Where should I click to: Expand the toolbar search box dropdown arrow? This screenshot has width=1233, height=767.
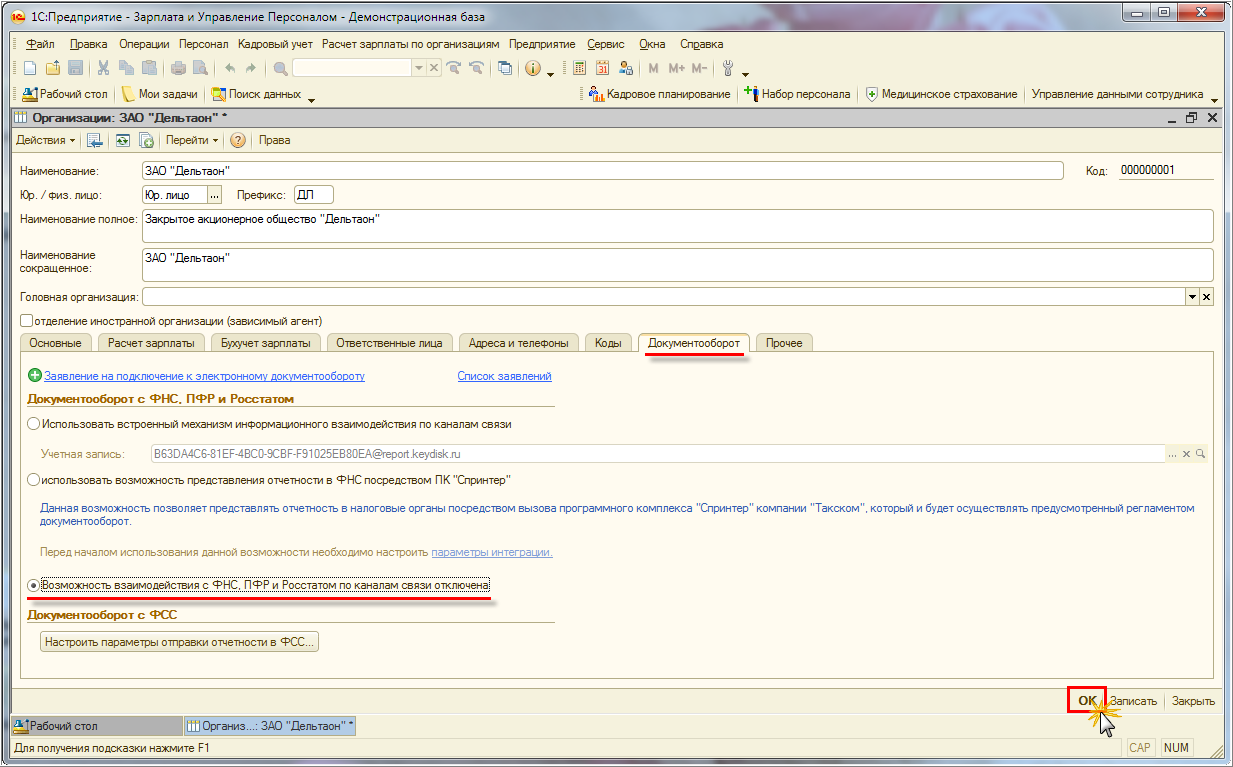(419, 68)
